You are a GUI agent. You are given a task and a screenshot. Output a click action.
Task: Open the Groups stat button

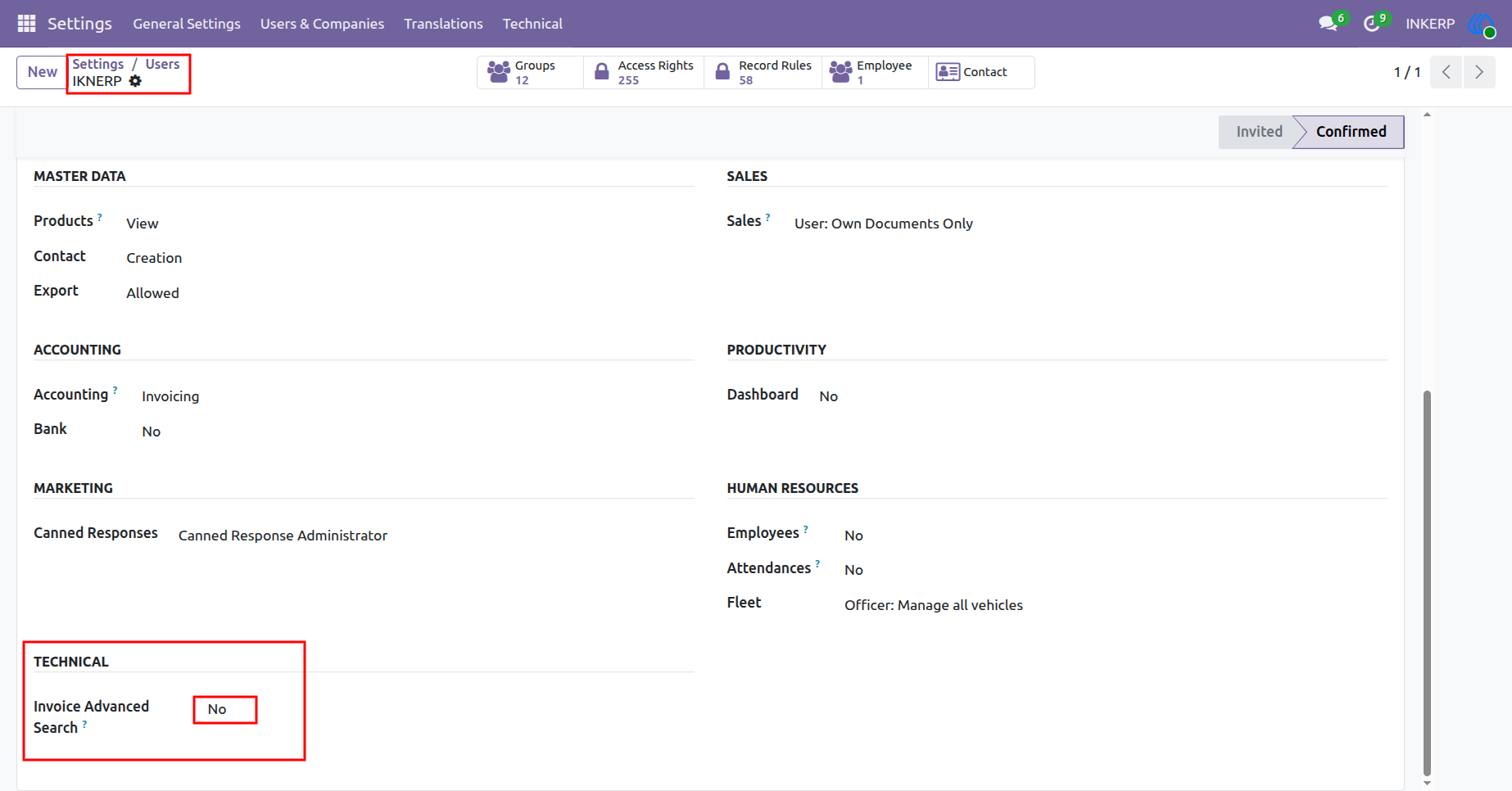click(x=531, y=72)
